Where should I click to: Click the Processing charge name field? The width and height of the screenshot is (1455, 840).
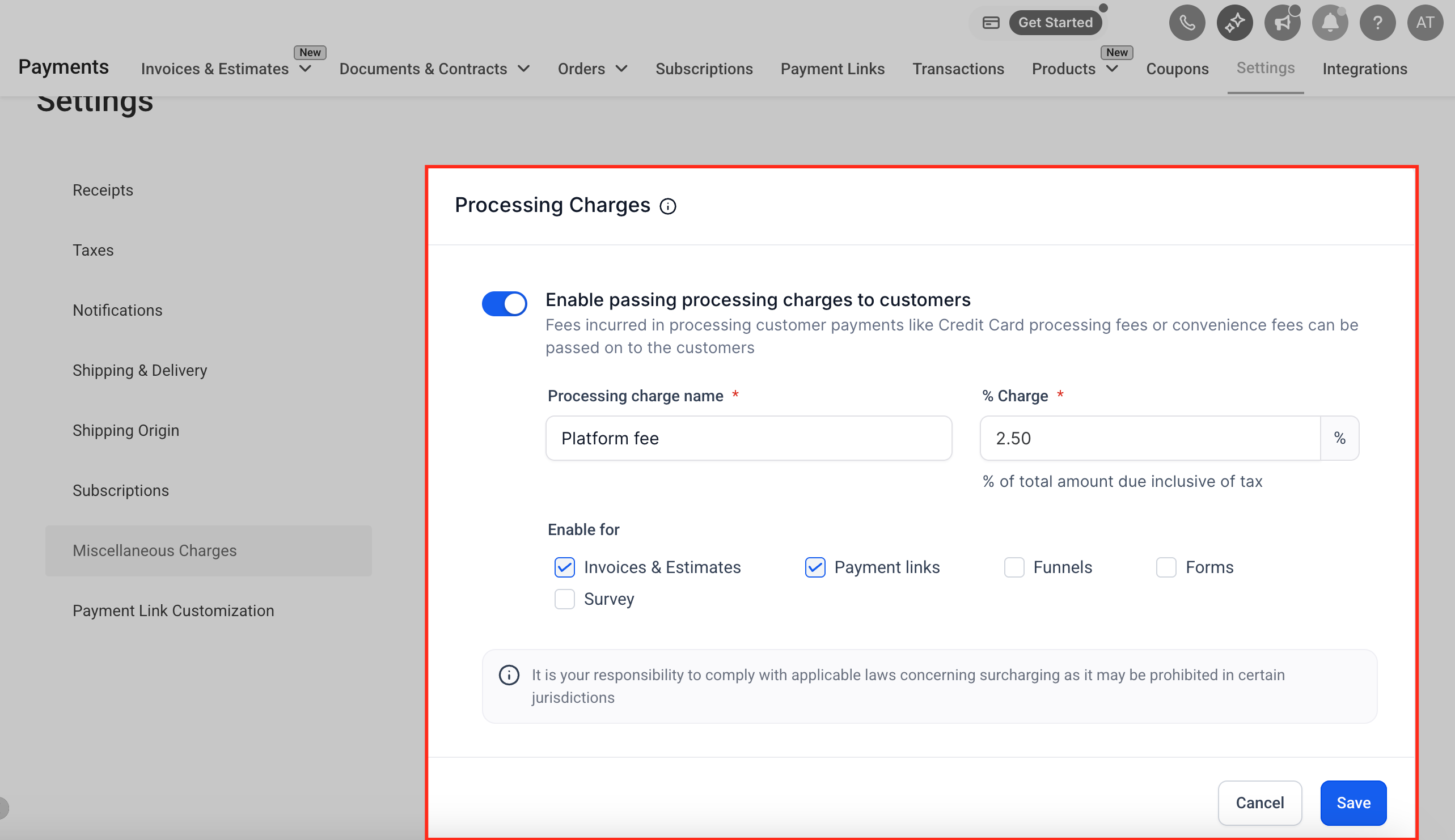(748, 438)
